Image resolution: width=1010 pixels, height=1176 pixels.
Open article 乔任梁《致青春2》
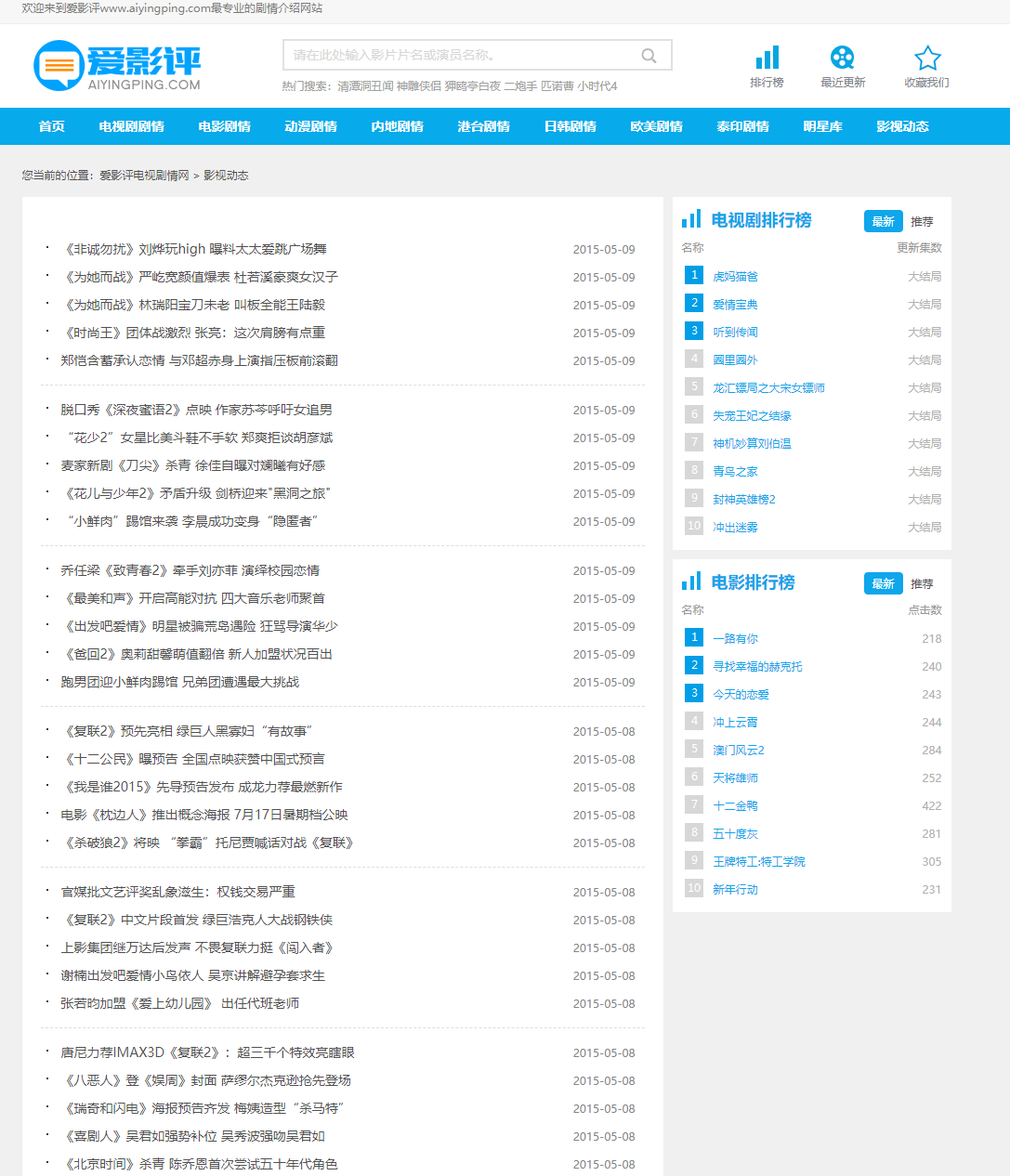click(190, 570)
